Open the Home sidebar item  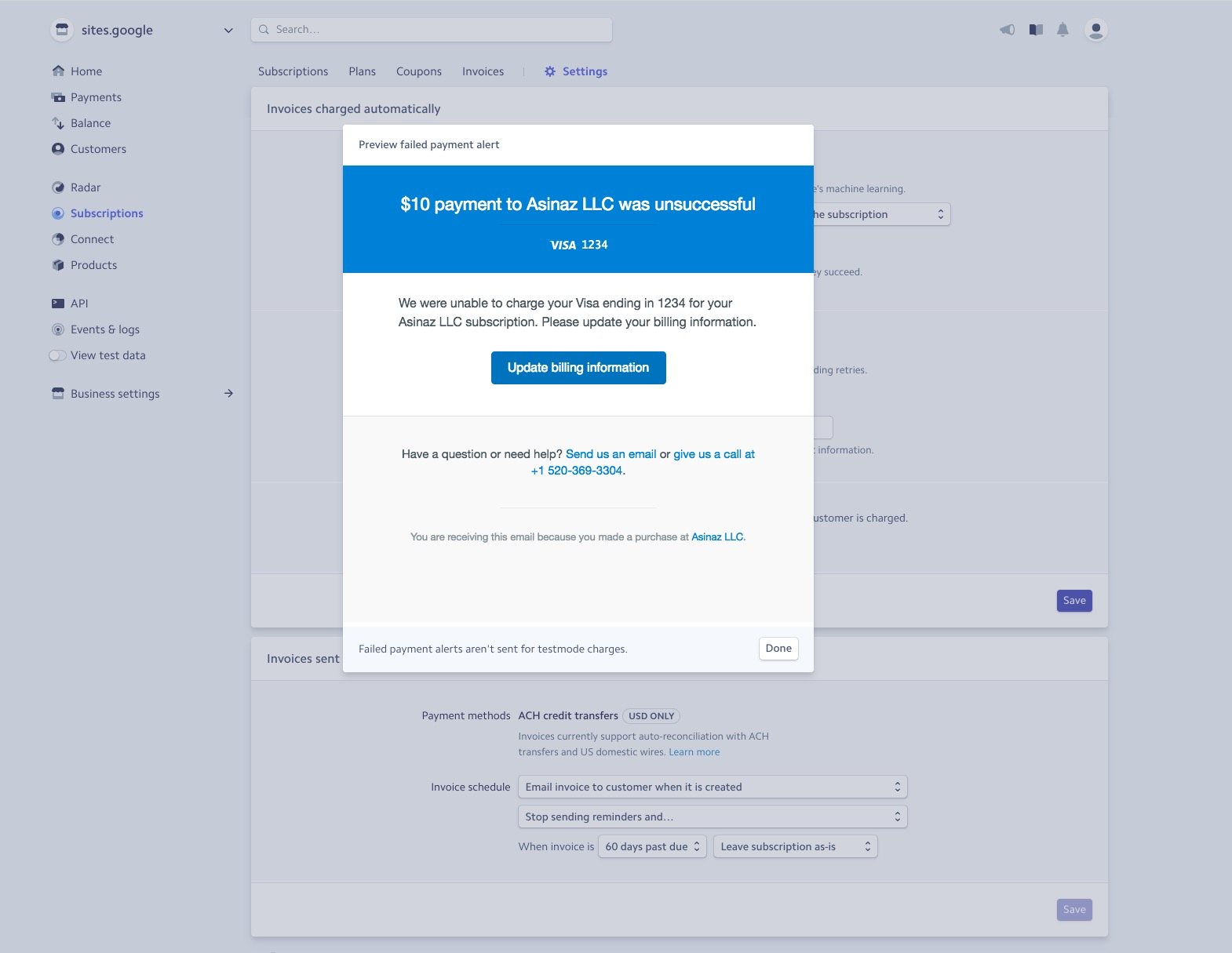(86, 71)
